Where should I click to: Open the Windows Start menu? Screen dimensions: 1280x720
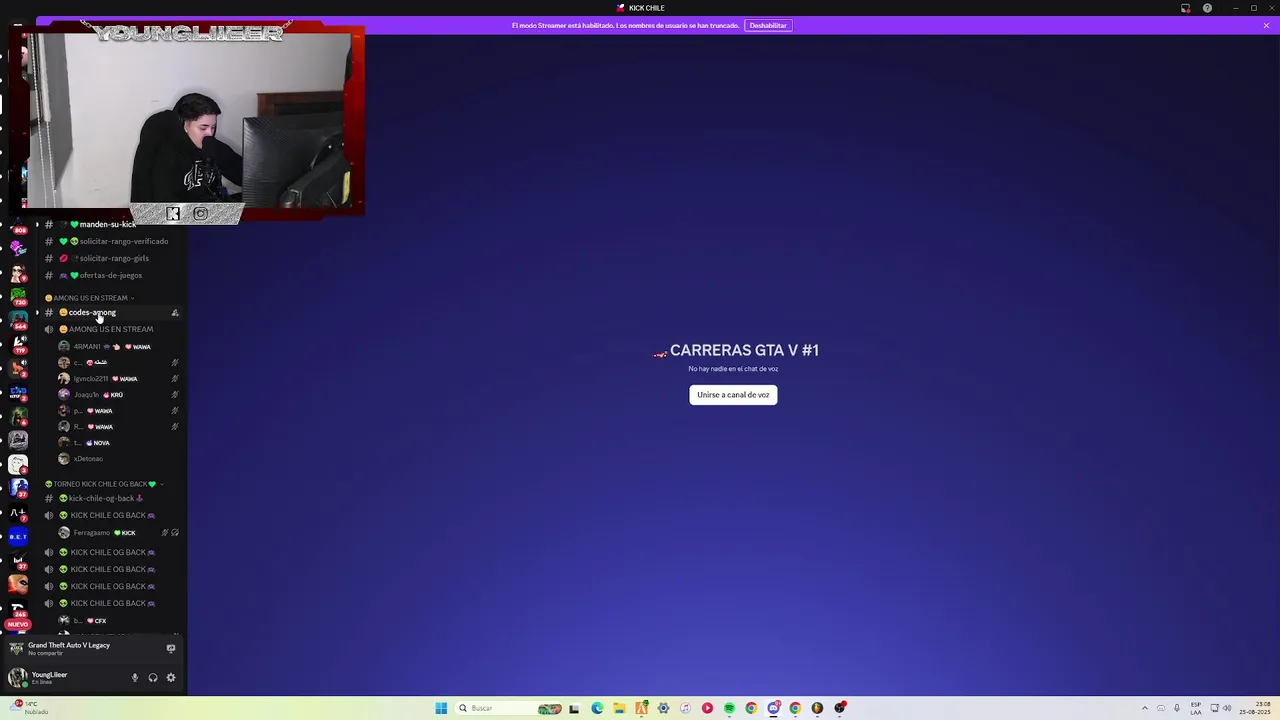441,708
